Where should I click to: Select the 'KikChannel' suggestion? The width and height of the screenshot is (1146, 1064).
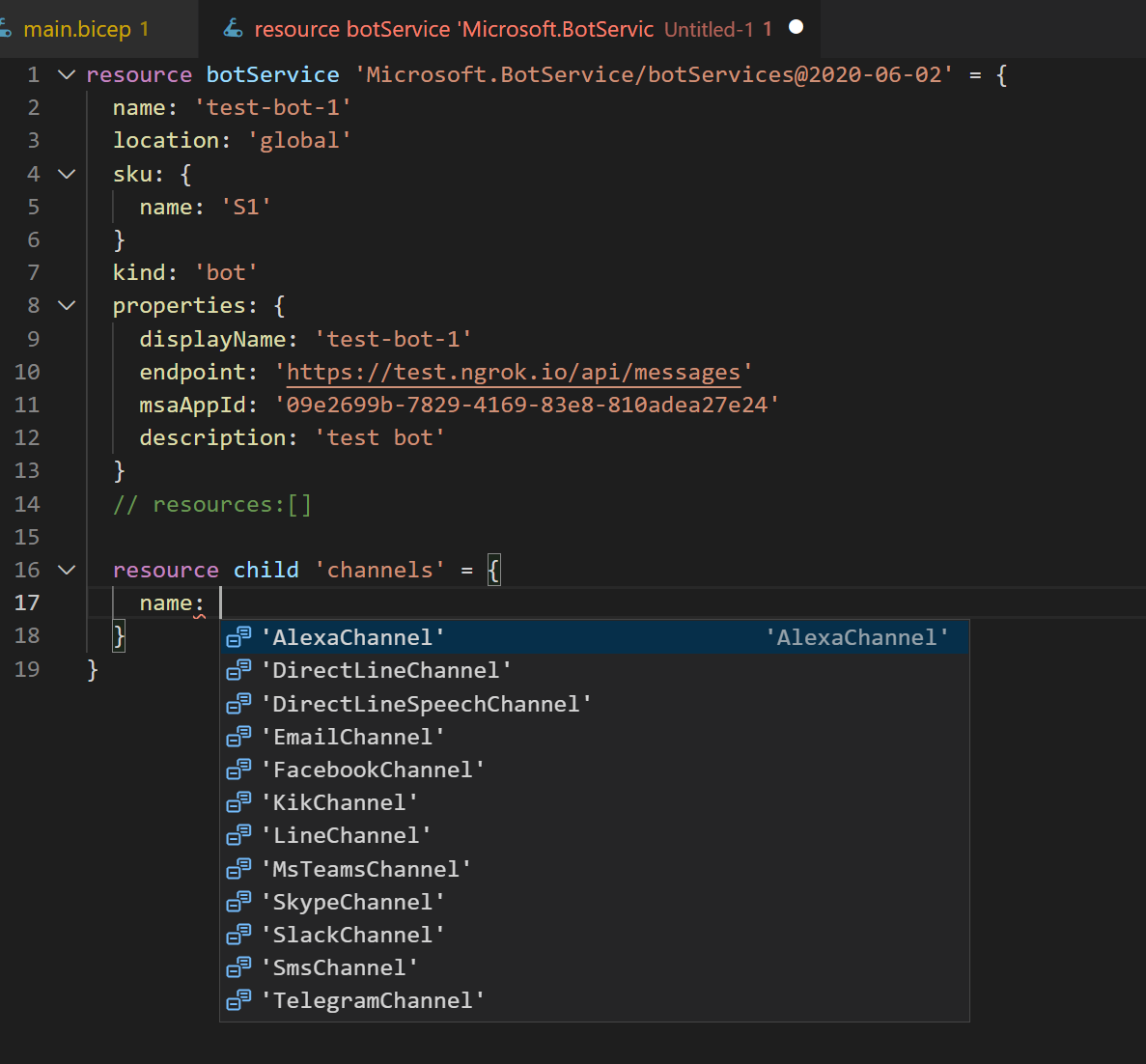tap(594, 802)
